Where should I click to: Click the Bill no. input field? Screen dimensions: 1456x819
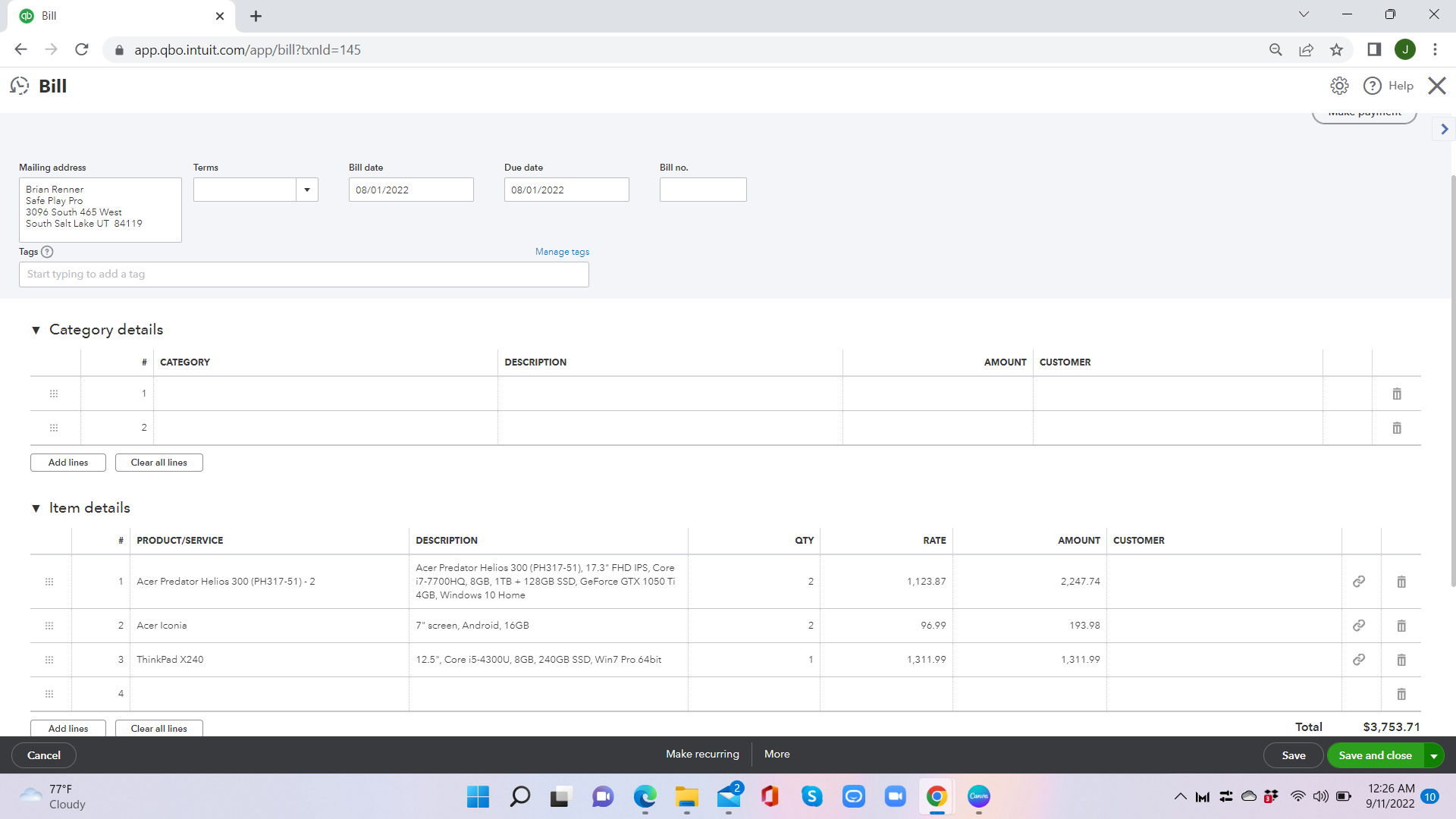click(702, 190)
